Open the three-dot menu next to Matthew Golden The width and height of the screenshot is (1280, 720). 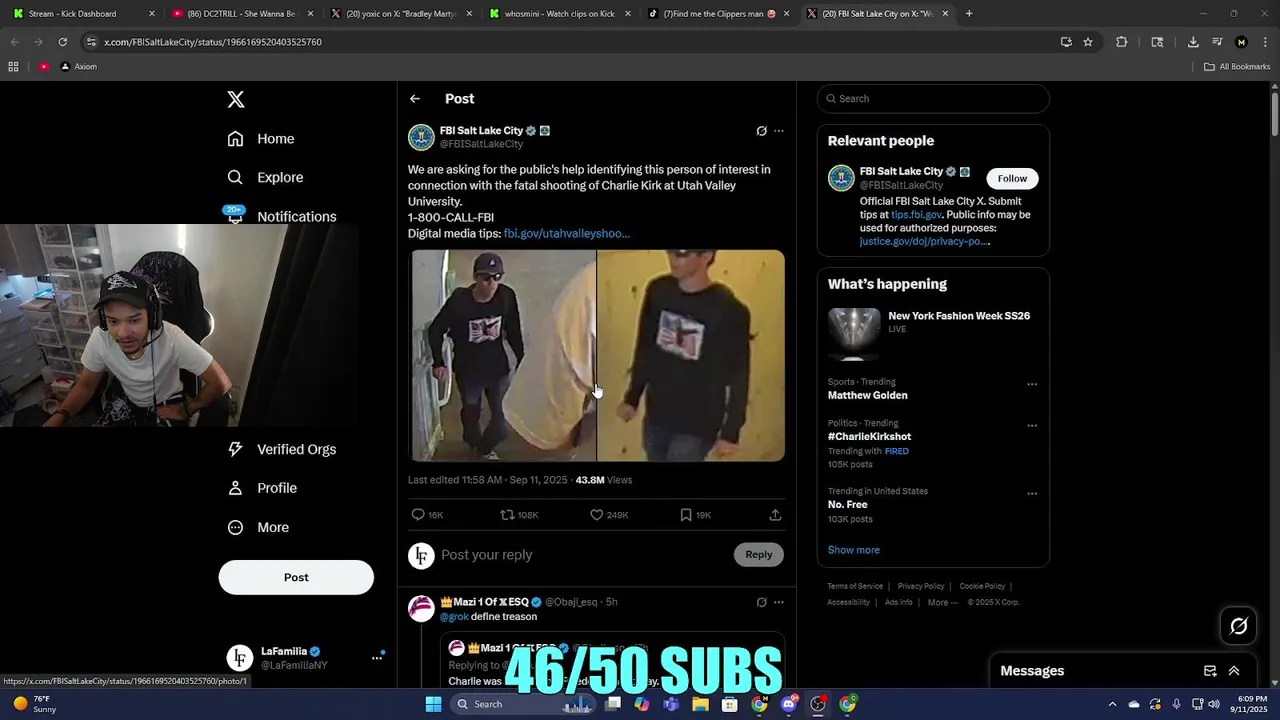click(1032, 384)
